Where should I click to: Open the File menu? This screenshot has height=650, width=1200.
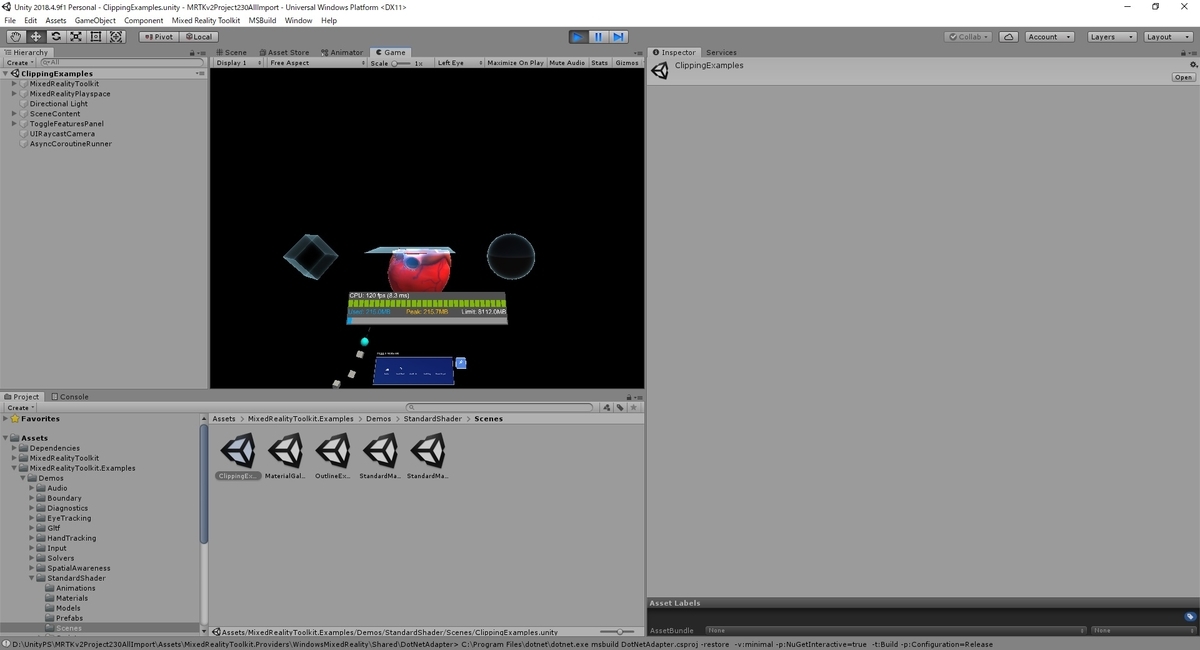click(10, 20)
